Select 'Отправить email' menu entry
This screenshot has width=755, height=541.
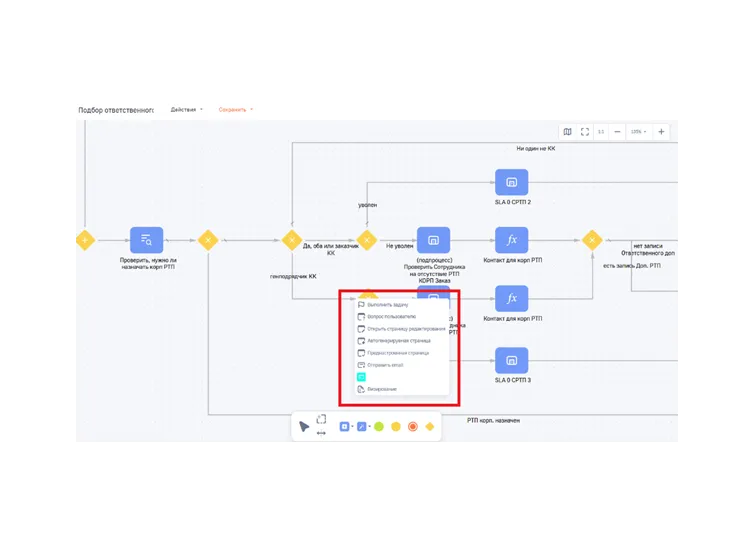385,365
